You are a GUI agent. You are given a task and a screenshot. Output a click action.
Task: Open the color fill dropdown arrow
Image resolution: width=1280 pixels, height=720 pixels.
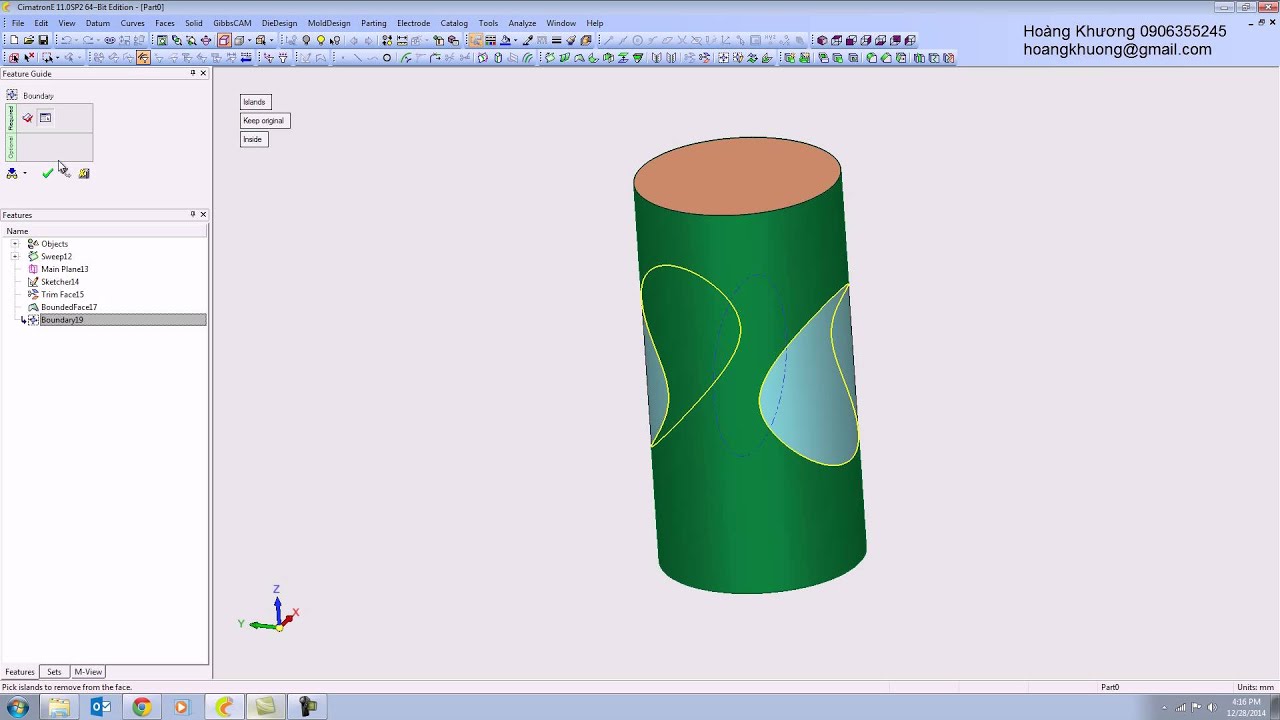[515, 40]
